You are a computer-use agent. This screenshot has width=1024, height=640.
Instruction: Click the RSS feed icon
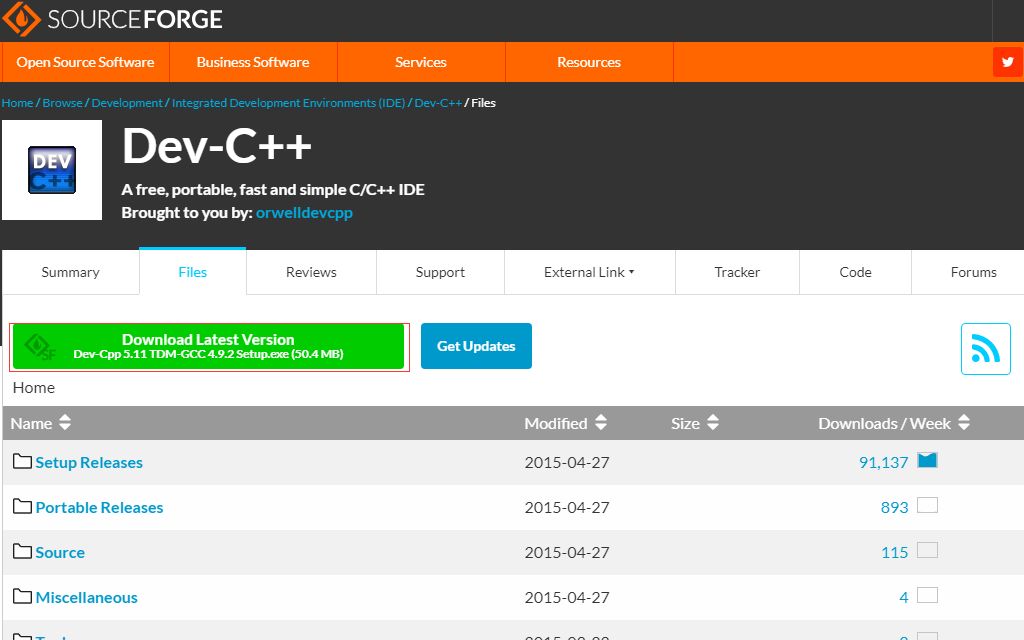point(985,349)
